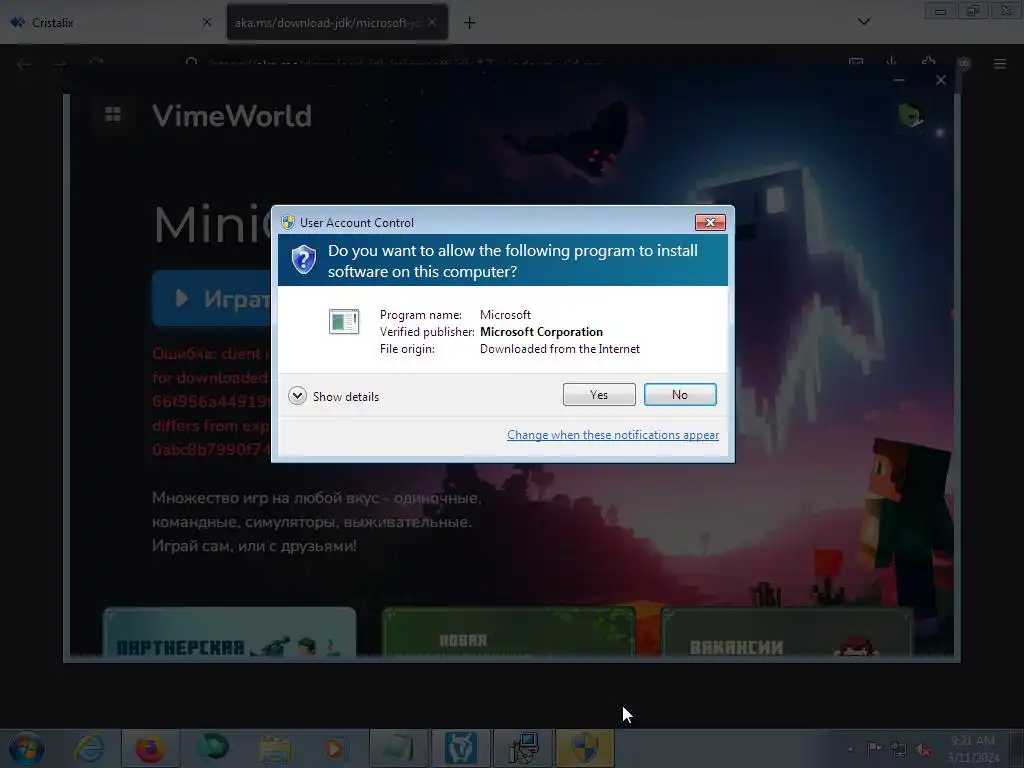
Task: Open the Вакансии banner card
Action: coord(787,632)
